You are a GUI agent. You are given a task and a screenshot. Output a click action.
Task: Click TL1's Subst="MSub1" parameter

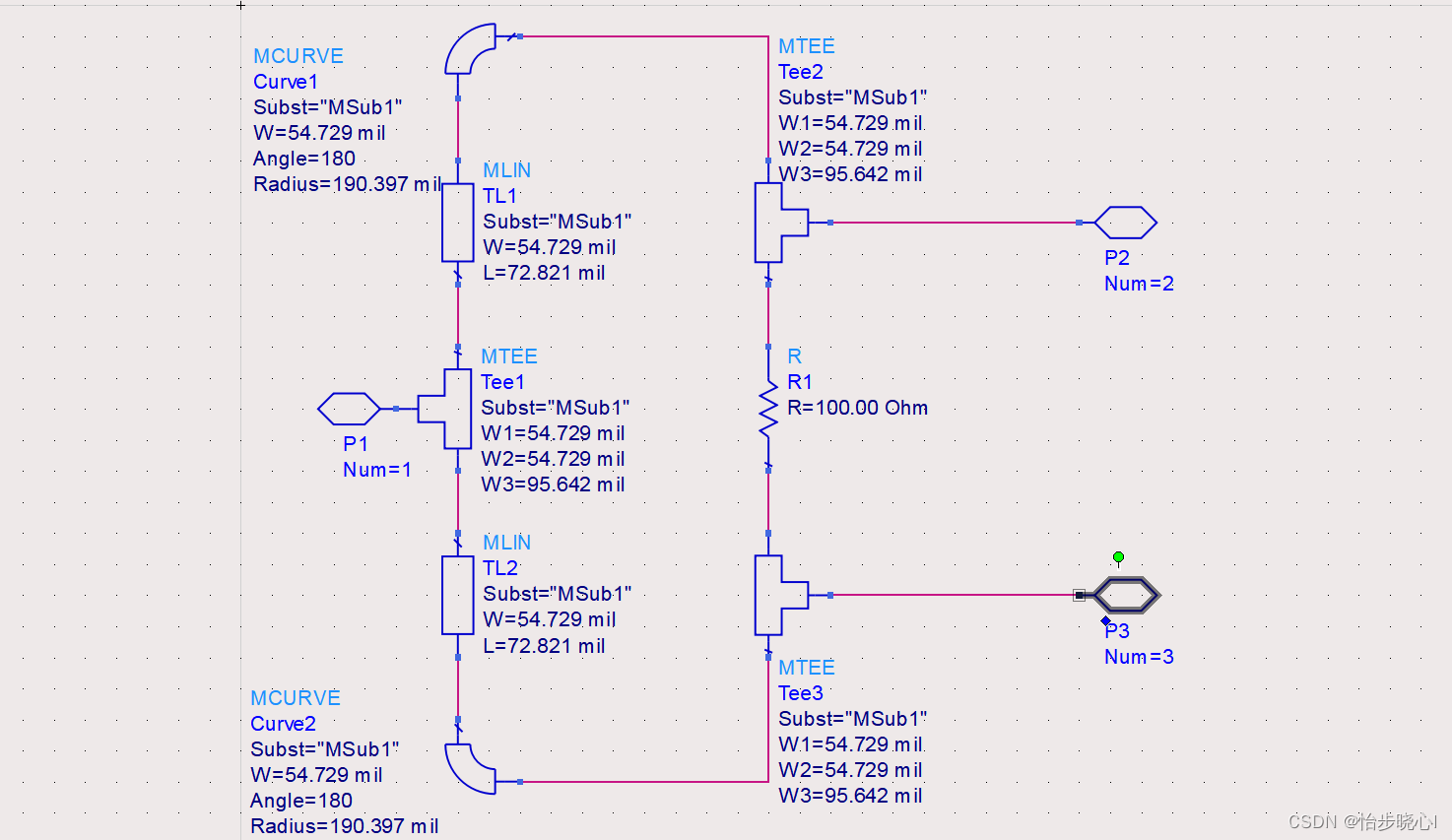click(x=557, y=222)
